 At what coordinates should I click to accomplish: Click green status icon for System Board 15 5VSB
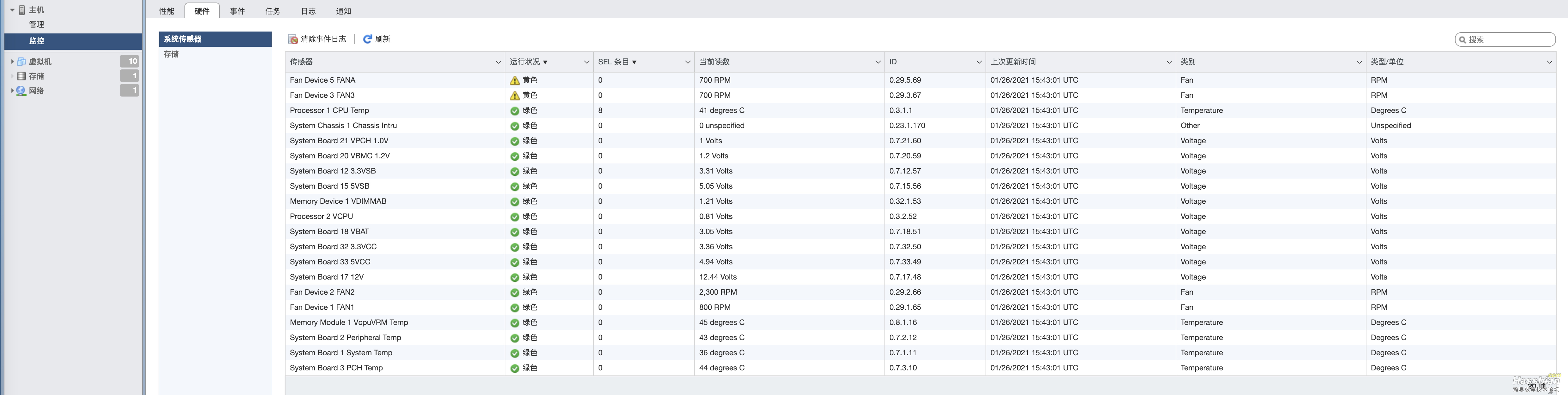[x=515, y=187]
